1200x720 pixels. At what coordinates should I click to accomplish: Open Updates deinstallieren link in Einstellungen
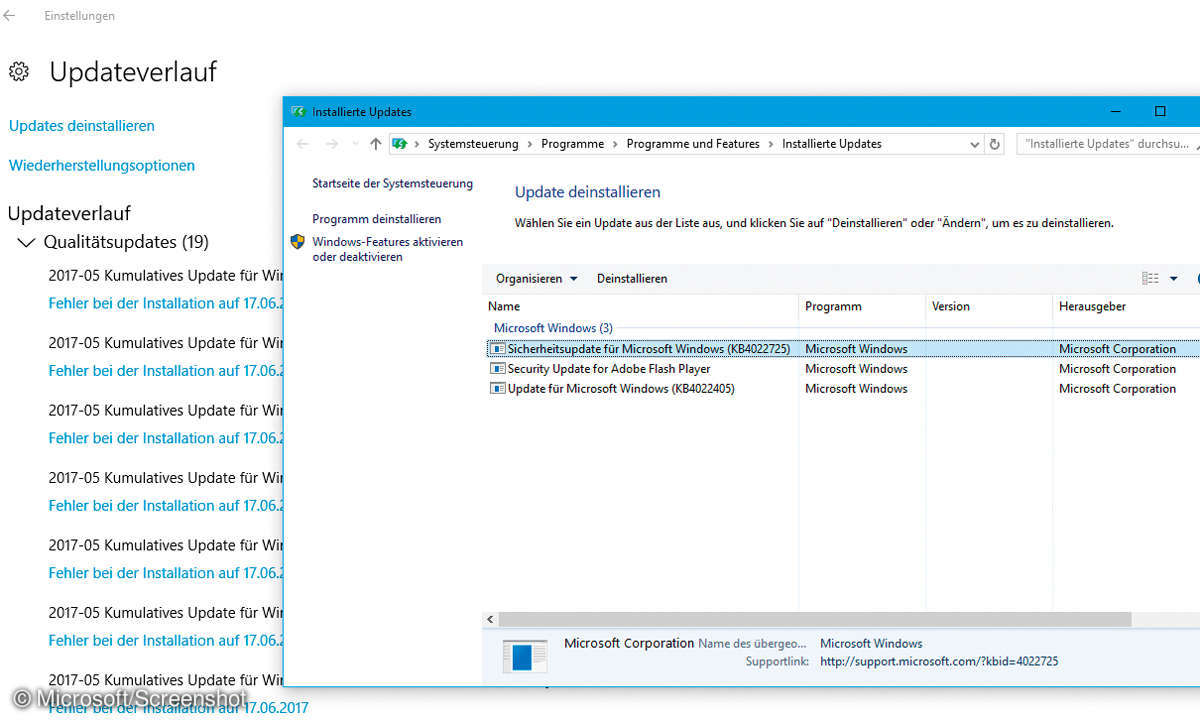(x=82, y=126)
